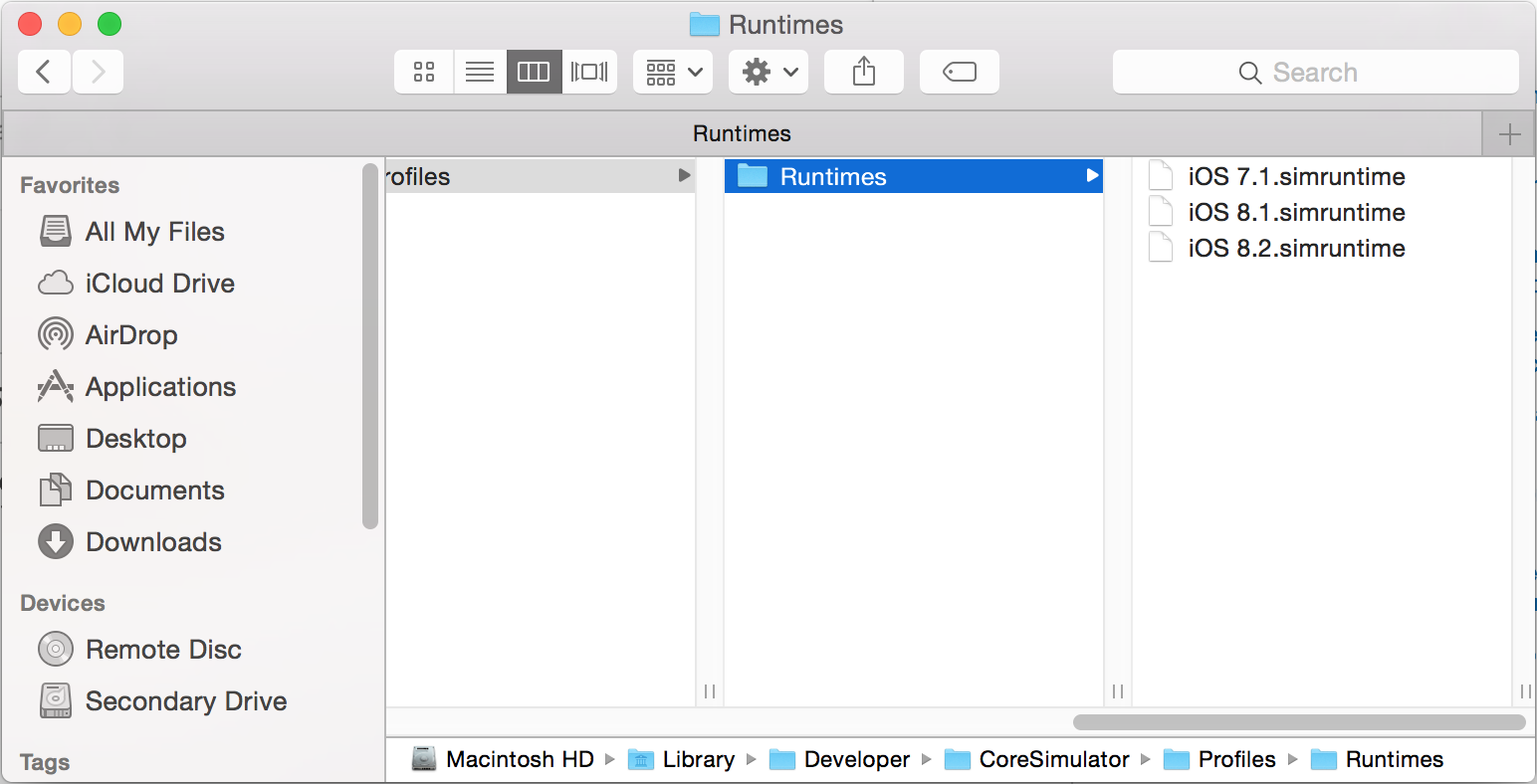The image size is (1537, 784).
Task: Click the Runtimes row disclosure arrow
Action: tap(1092, 176)
